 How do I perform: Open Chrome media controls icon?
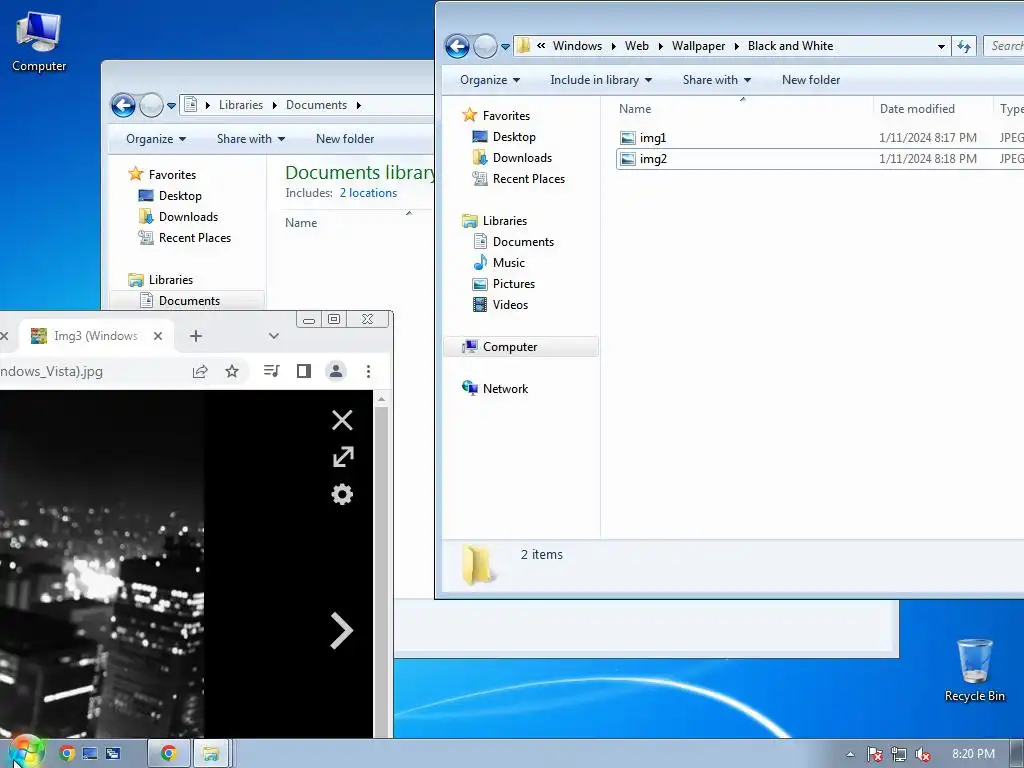coord(272,371)
